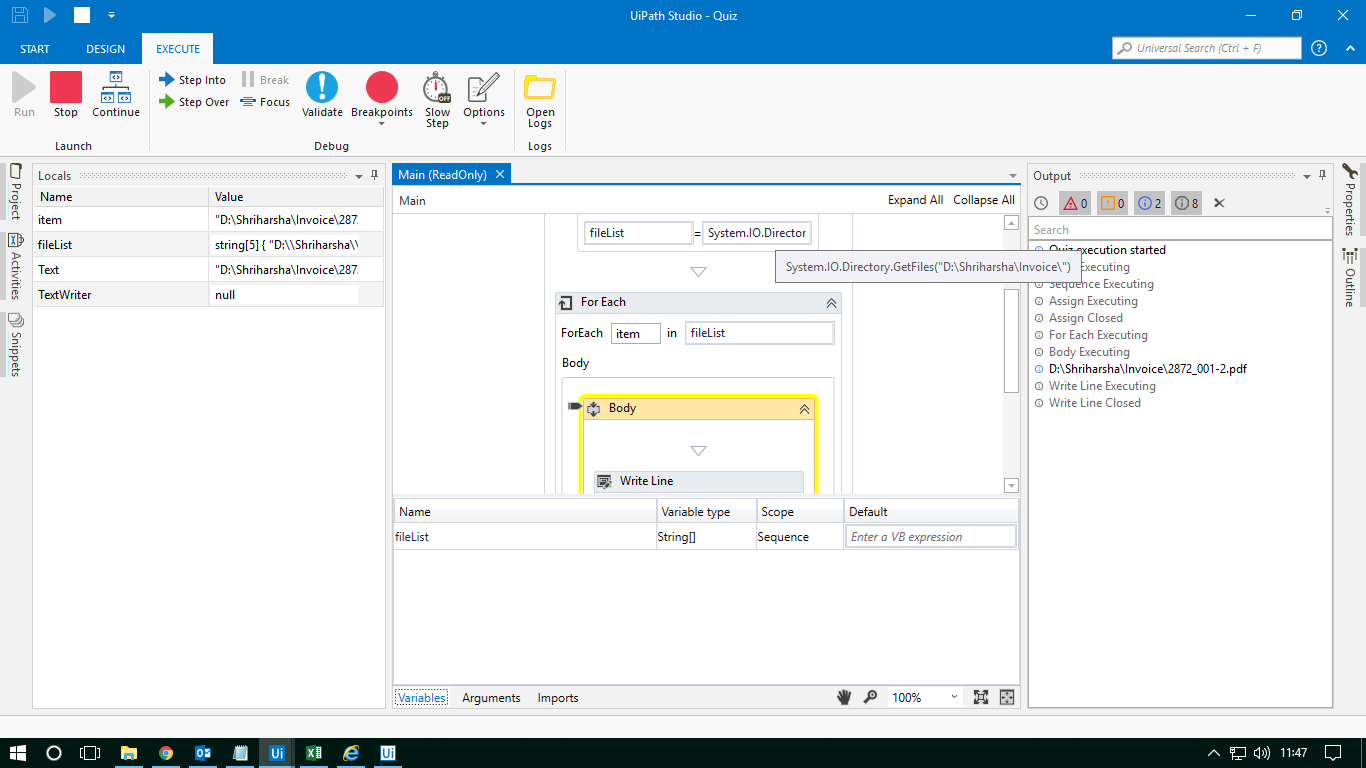This screenshot has height=768, width=1366.
Task: Open the Variables panel tab
Action: pos(421,698)
